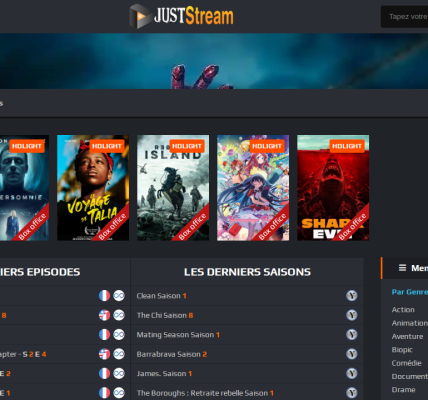This screenshot has width=428, height=400.
Task: Click French flag in E 2 row
Action: click(x=104, y=373)
